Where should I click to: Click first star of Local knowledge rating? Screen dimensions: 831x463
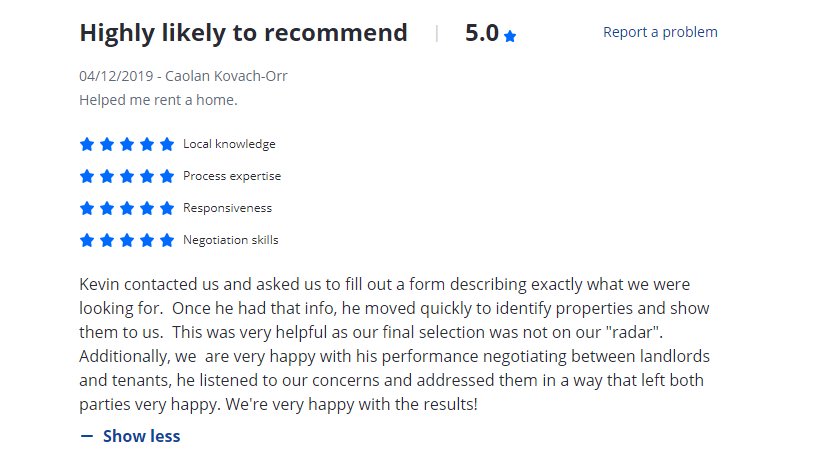point(87,144)
